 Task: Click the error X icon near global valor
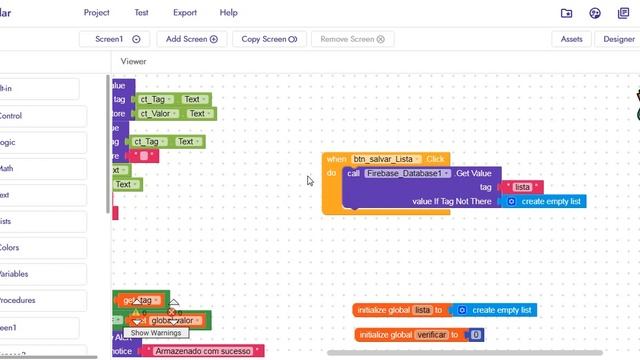[x=172, y=313]
